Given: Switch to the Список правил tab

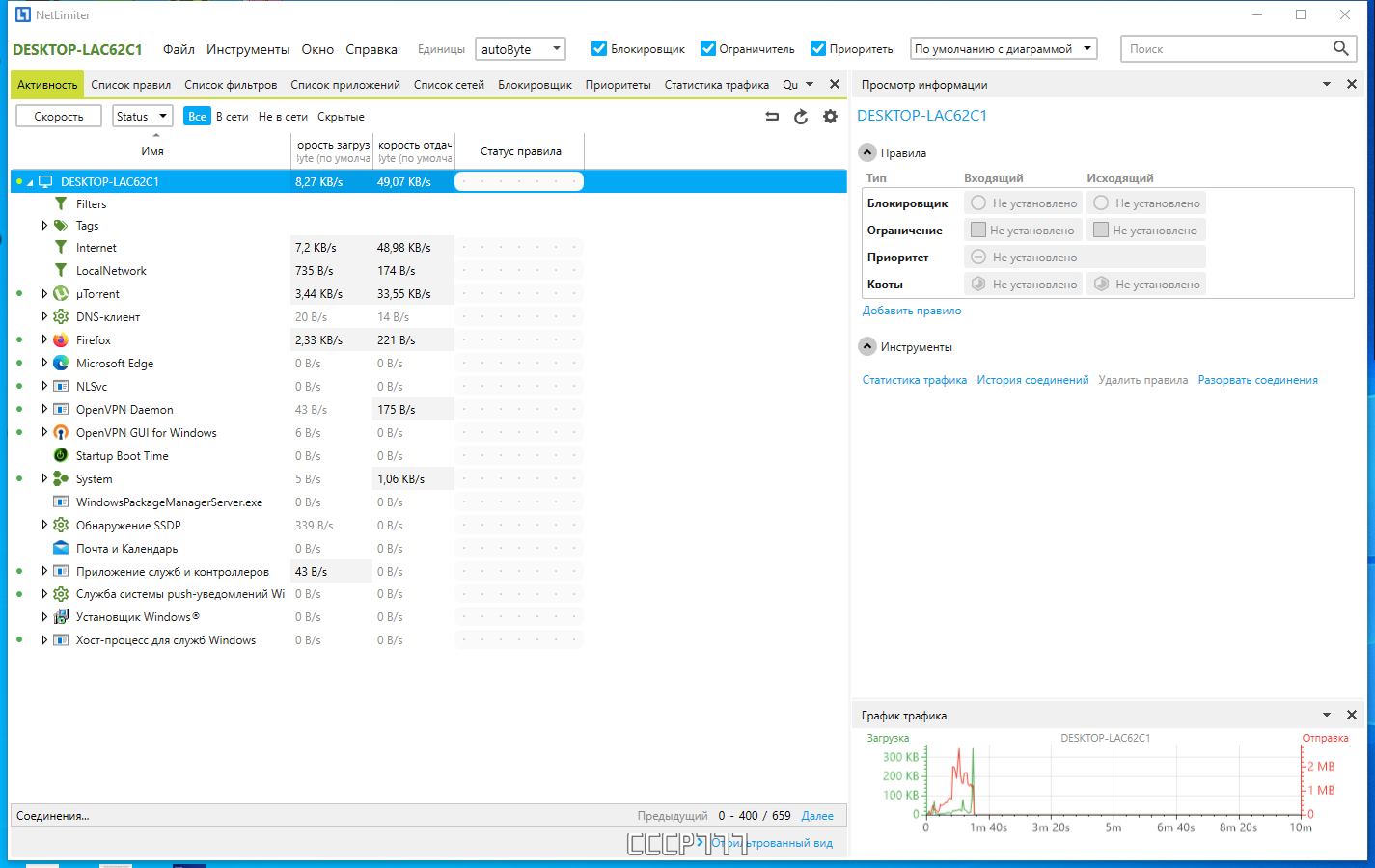Looking at the screenshot, I should tap(130, 85).
